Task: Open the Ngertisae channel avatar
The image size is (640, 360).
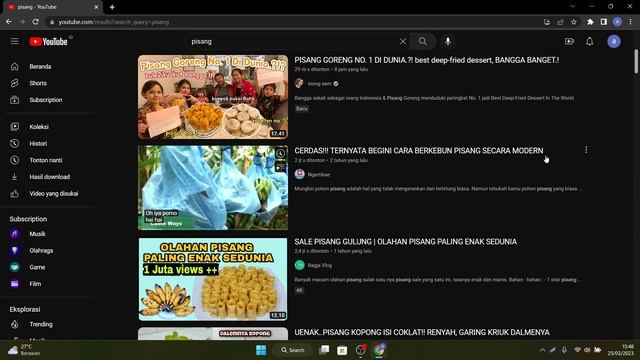Action: pos(300,174)
